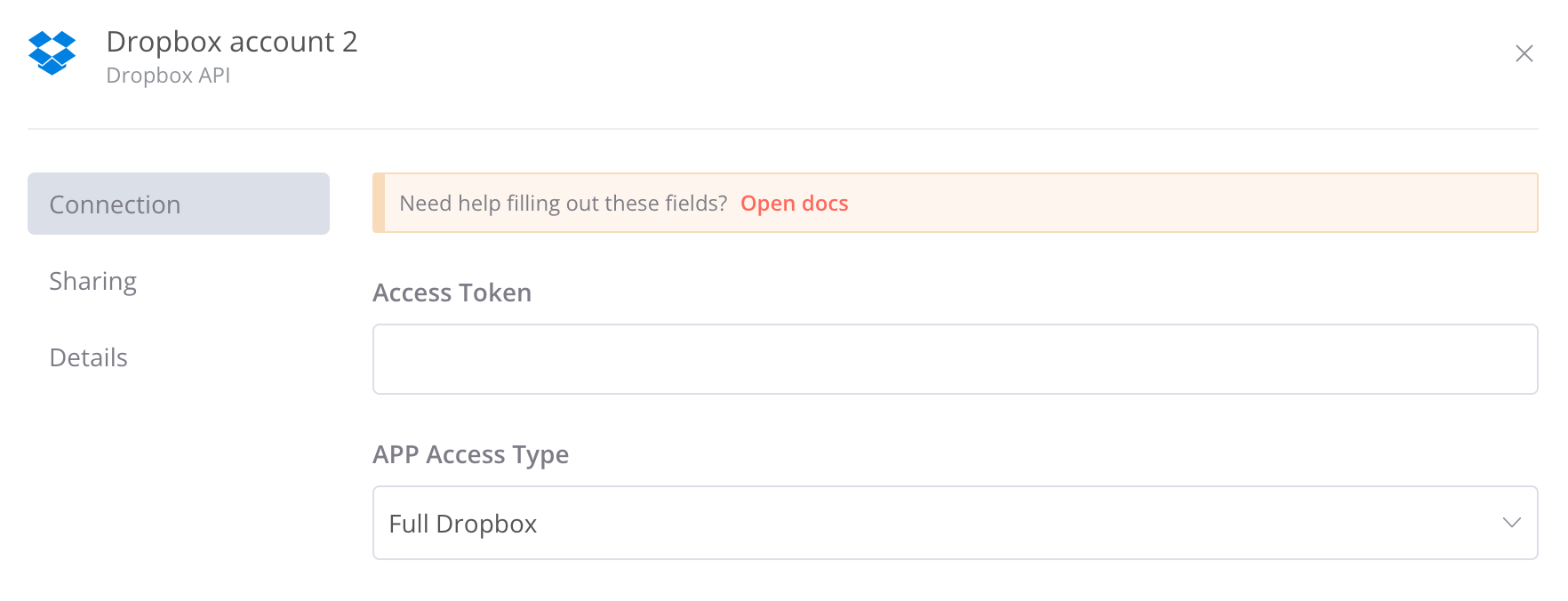Click the Dropbox API subtitle link
Viewport: 1568px width, 601px height.
pos(167,76)
